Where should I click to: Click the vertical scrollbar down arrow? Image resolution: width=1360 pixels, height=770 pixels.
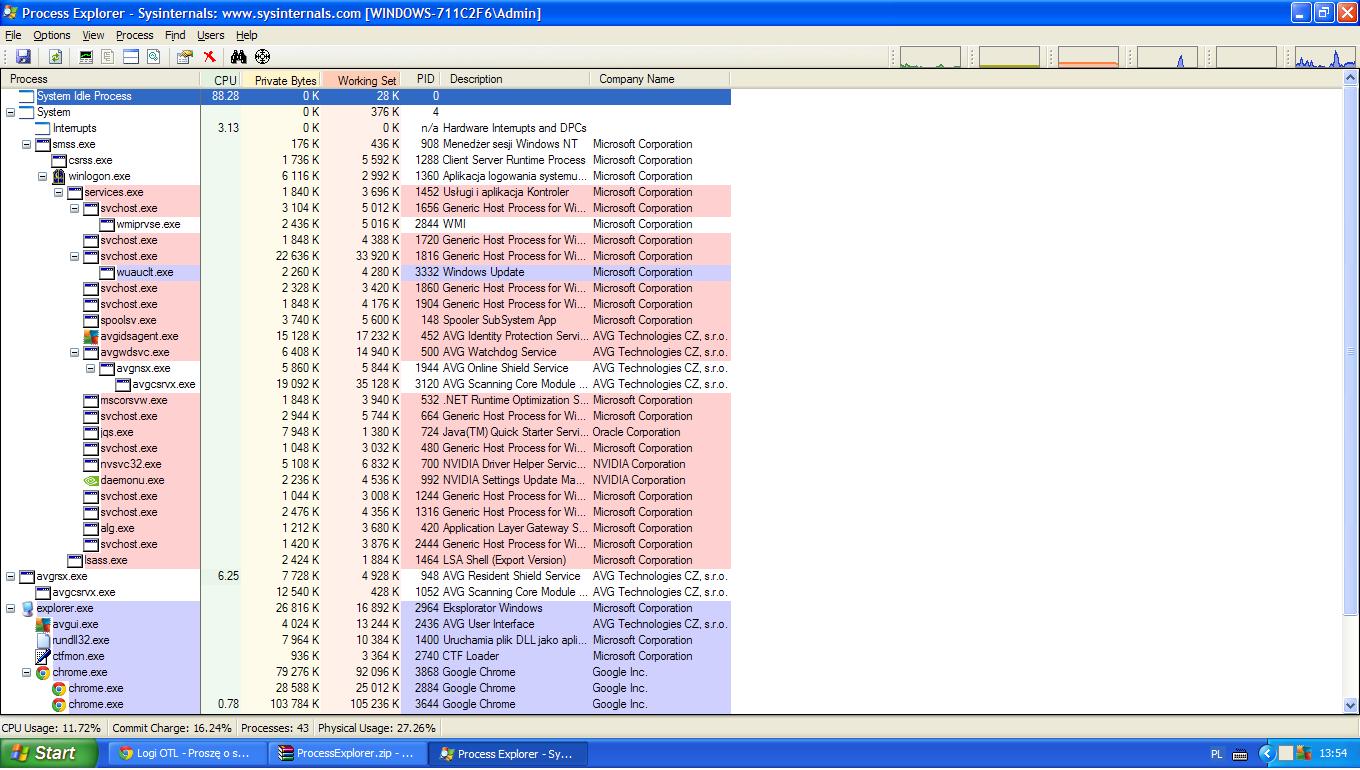(x=1351, y=705)
